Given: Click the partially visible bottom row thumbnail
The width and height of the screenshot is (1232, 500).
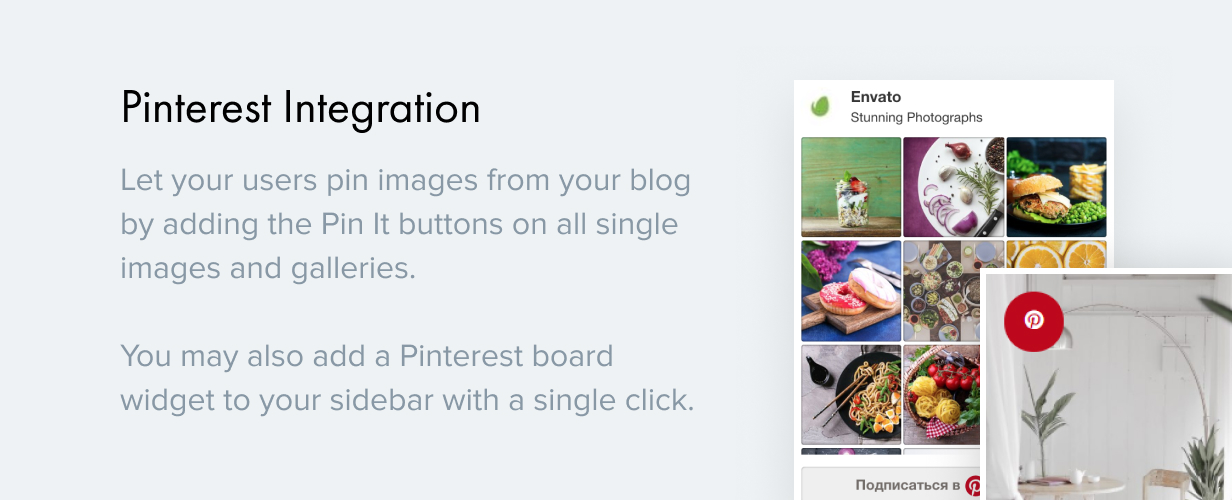Looking at the screenshot, I should point(851,451).
